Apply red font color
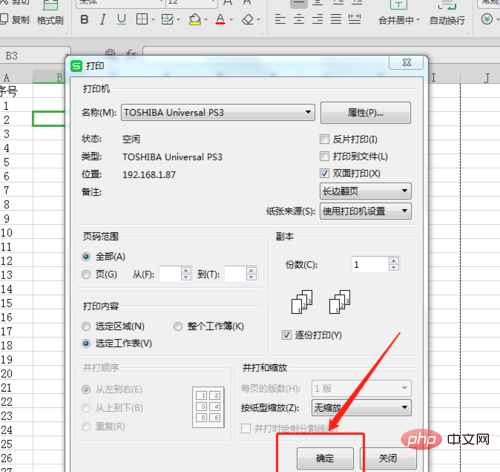500x472 pixels. (220, 19)
